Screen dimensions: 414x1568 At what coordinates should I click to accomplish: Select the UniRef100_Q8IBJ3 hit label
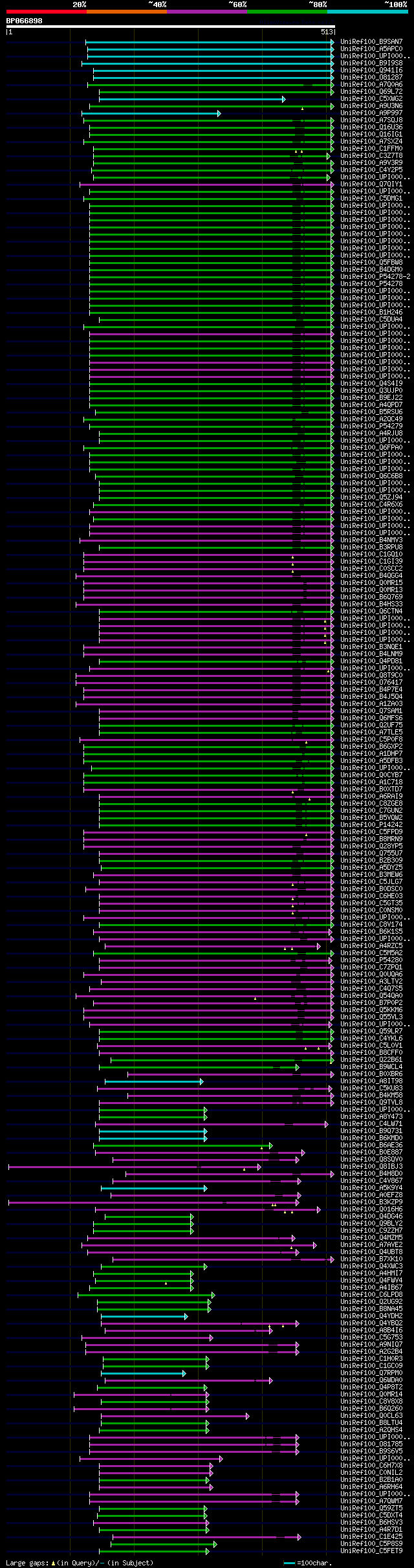[371, 1167]
